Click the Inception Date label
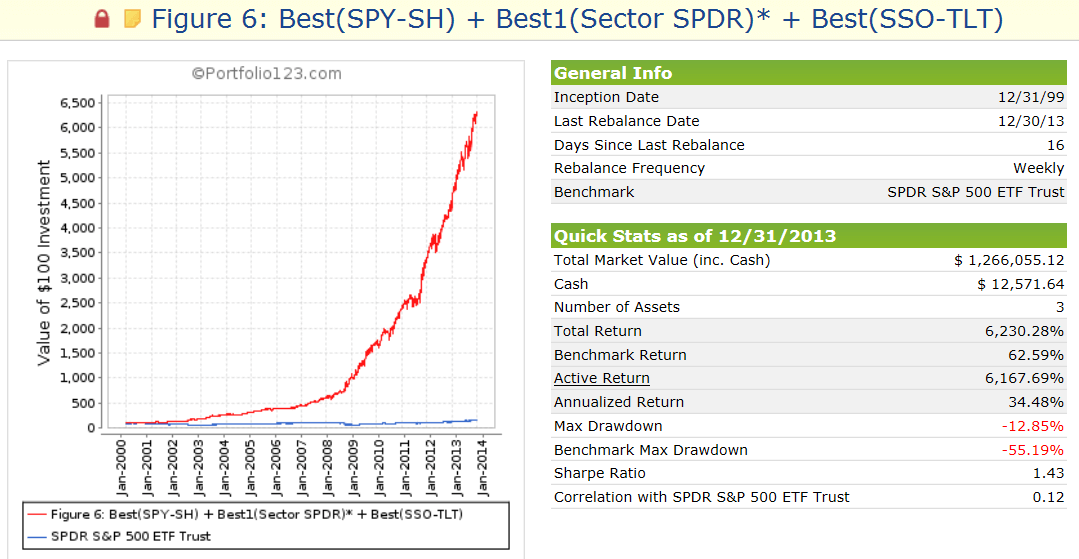 pos(606,97)
